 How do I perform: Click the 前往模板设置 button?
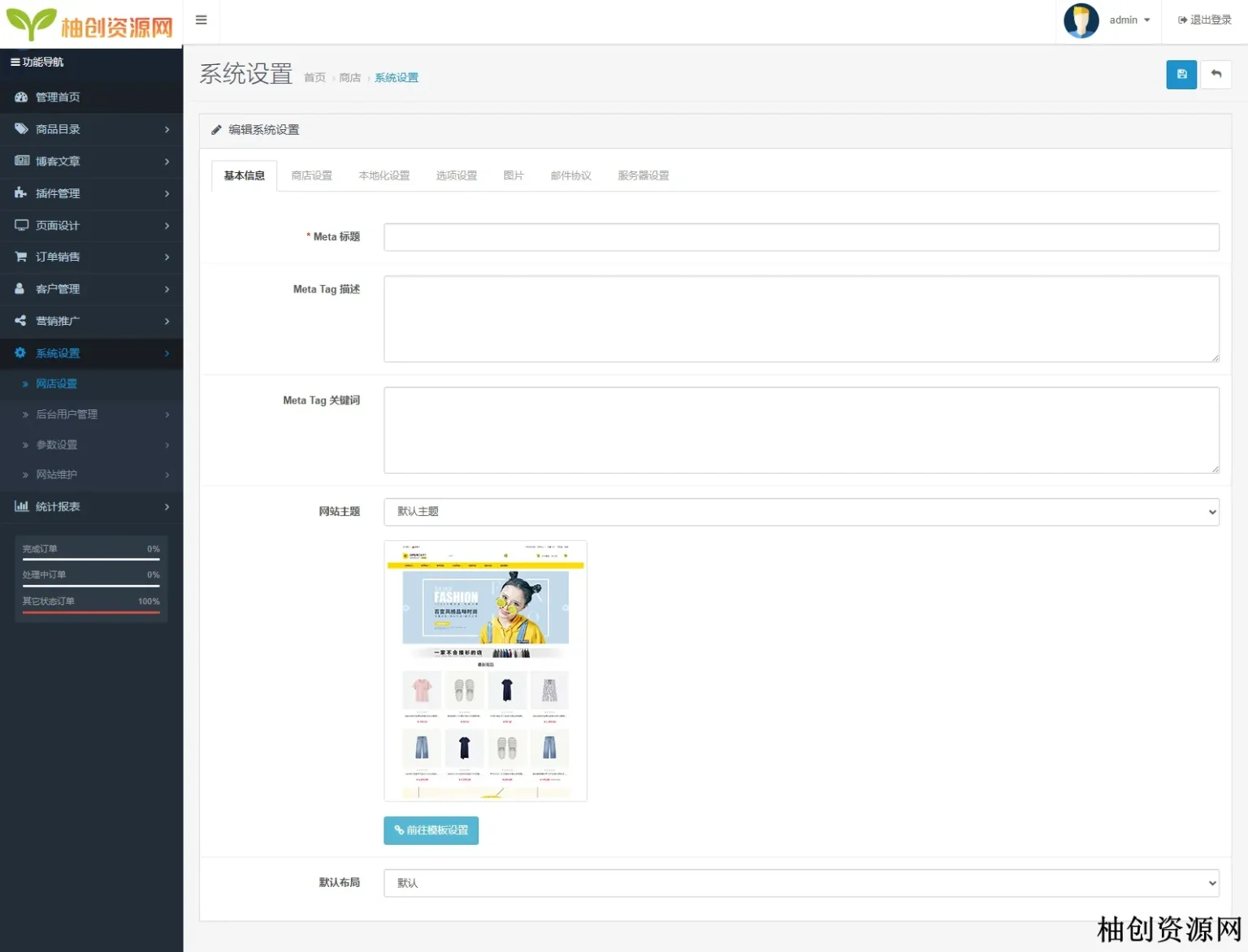pyautogui.click(x=431, y=830)
